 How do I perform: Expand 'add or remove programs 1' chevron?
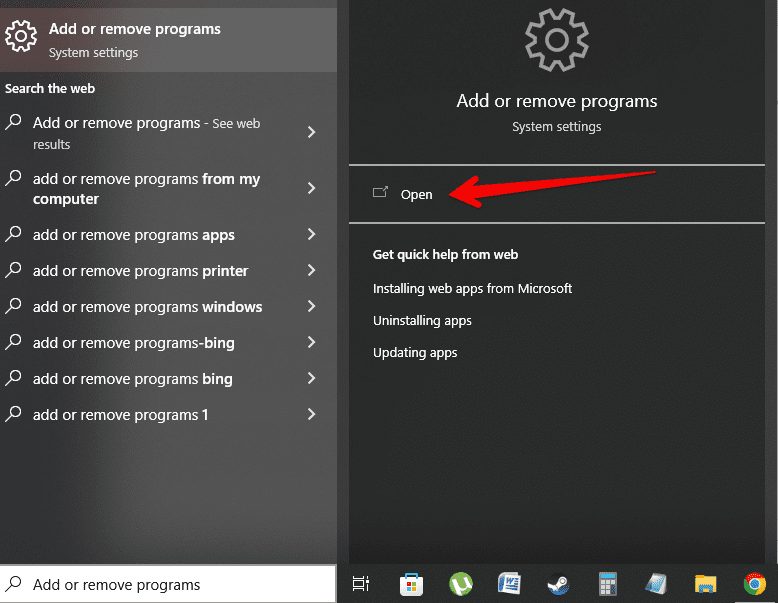click(311, 414)
